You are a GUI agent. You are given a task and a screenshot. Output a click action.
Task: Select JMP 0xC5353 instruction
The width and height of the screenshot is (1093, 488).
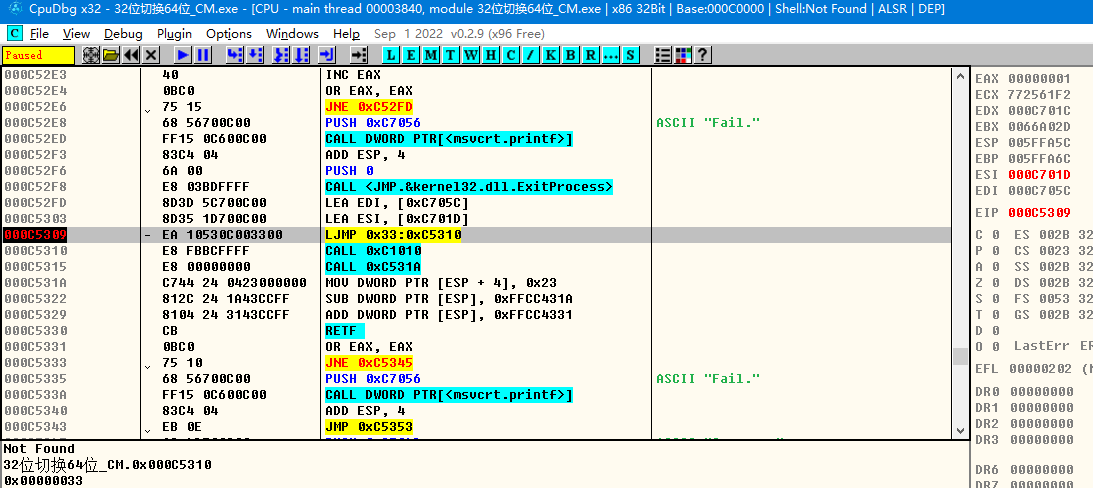coord(369,426)
